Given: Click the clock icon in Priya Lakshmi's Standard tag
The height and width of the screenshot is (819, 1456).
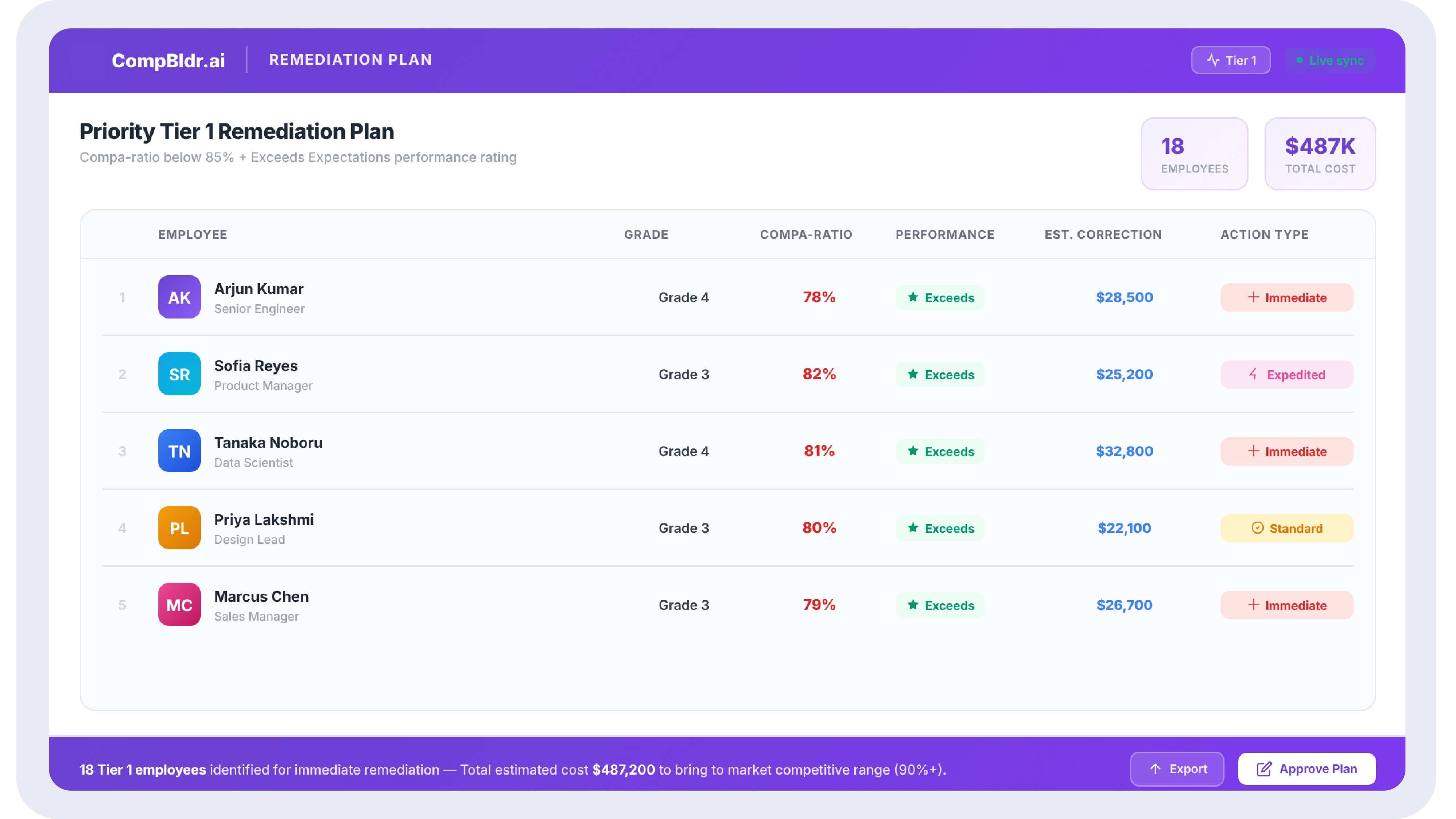Looking at the screenshot, I should tap(1257, 528).
